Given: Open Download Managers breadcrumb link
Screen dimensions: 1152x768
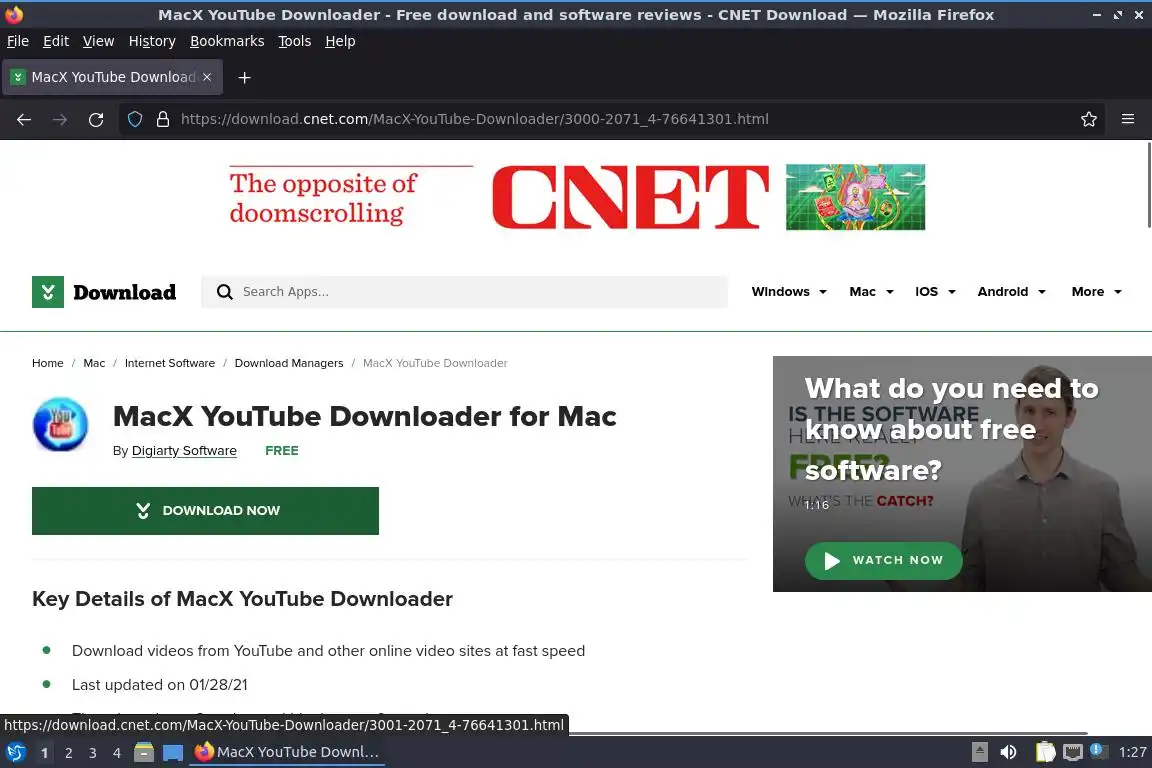Looking at the screenshot, I should coord(289,363).
